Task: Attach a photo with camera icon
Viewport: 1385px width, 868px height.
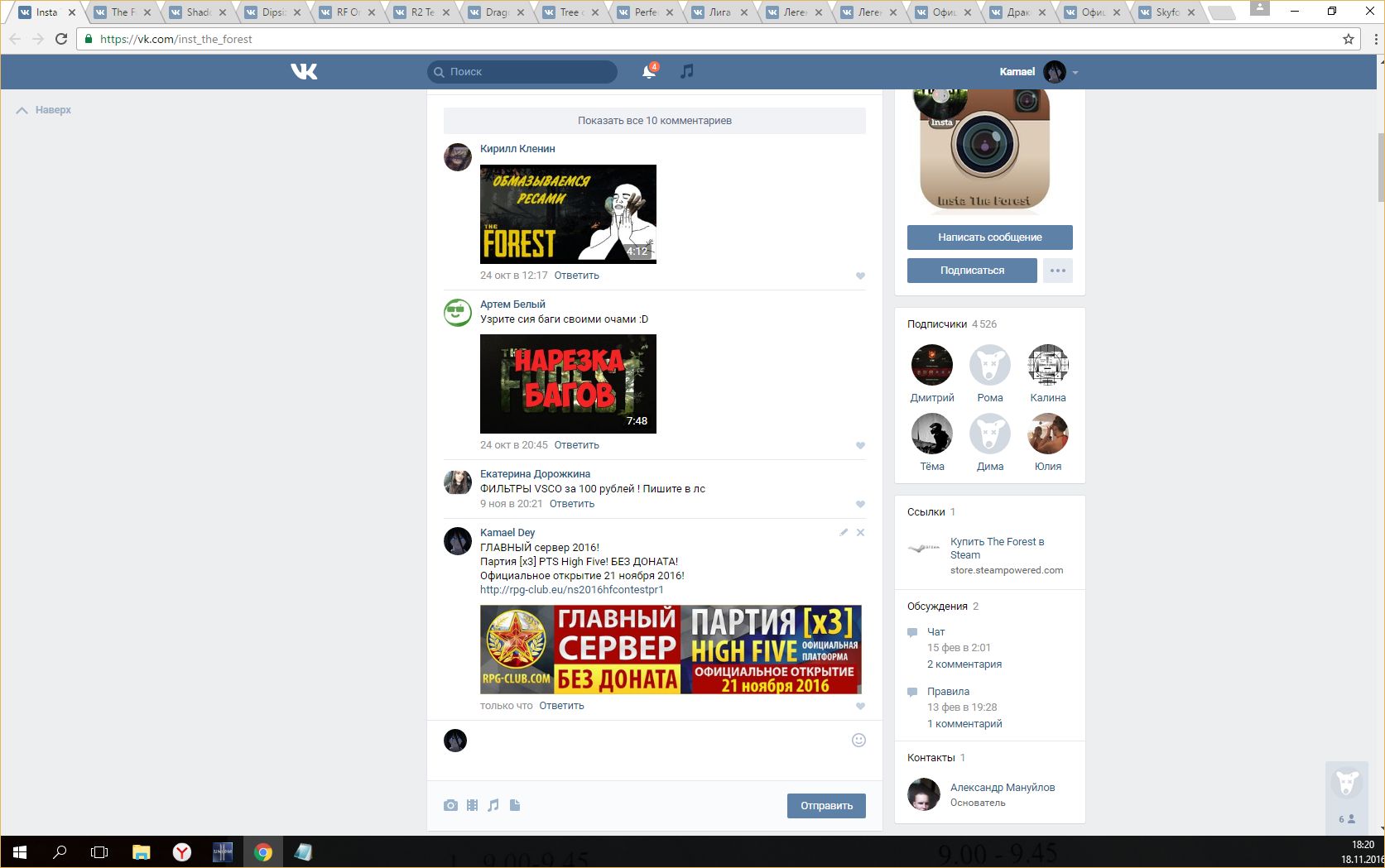Action: (x=450, y=805)
